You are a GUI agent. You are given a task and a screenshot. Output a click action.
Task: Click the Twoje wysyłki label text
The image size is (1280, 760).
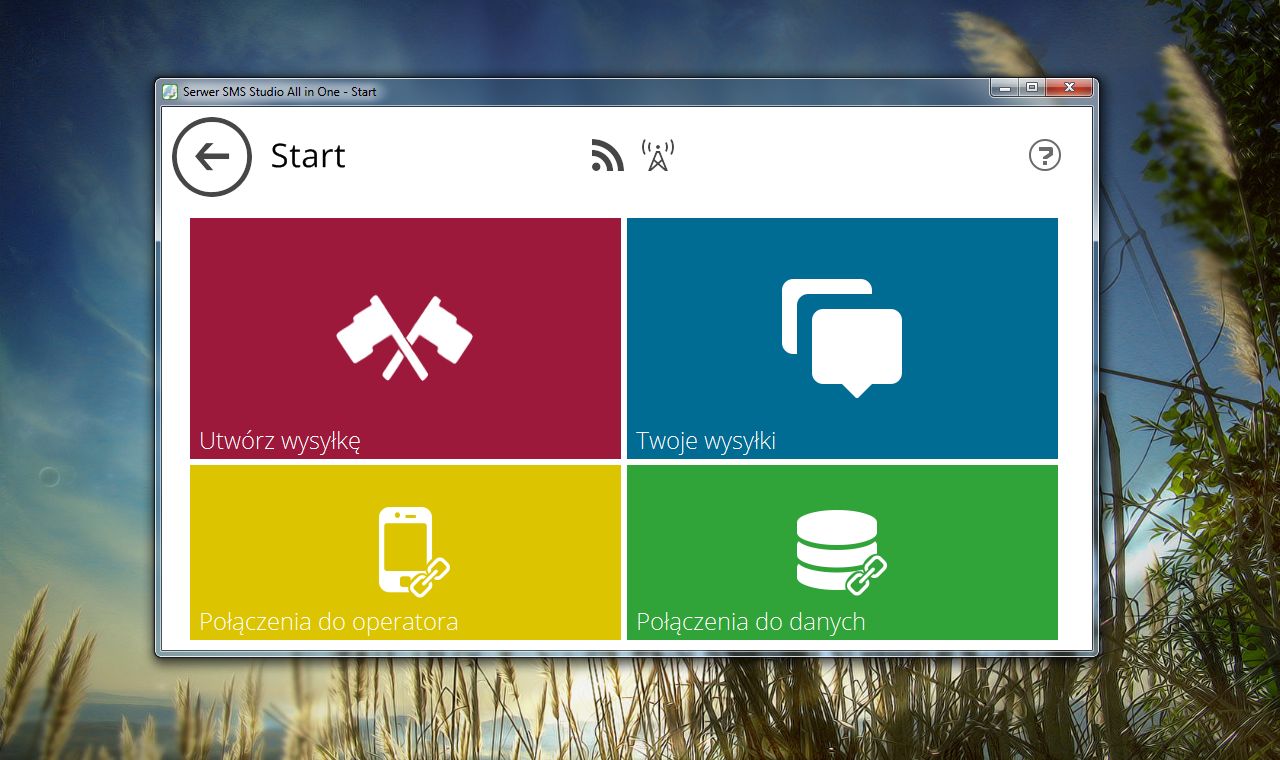707,440
